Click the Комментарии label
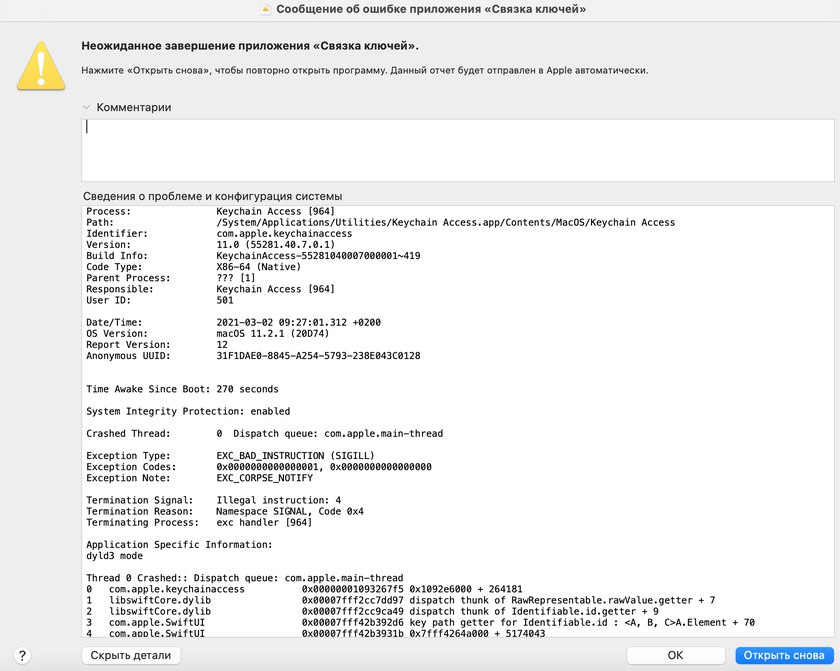Viewport: 840px width, 671px height. point(134,107)
